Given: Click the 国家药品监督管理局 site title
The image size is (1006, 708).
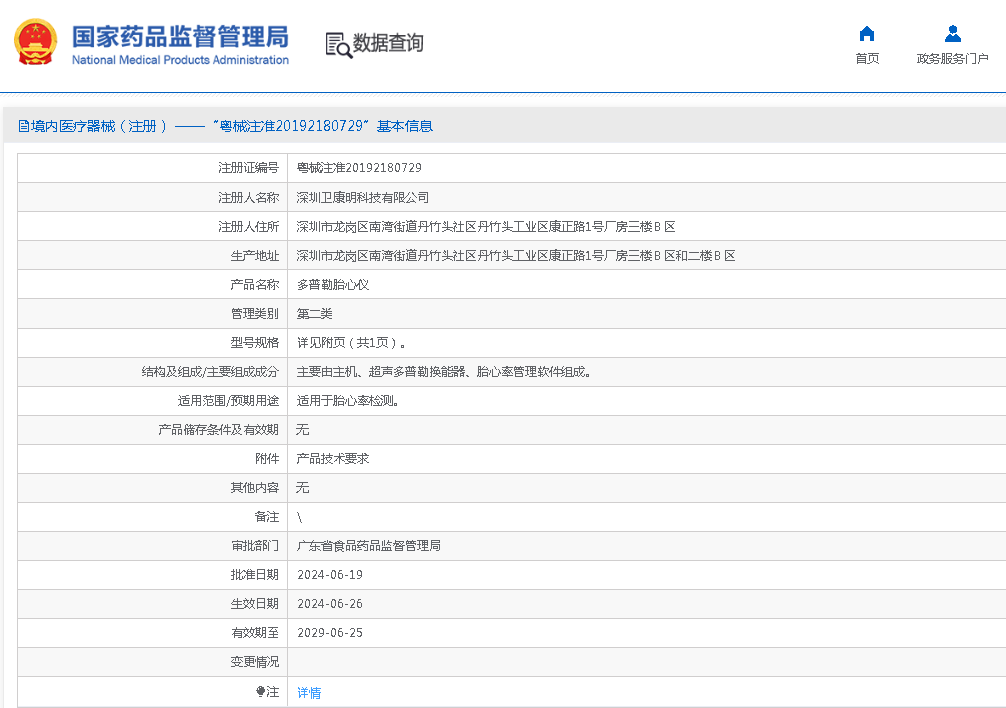Looking at the screenshot, I should click(x=180, y=37).
